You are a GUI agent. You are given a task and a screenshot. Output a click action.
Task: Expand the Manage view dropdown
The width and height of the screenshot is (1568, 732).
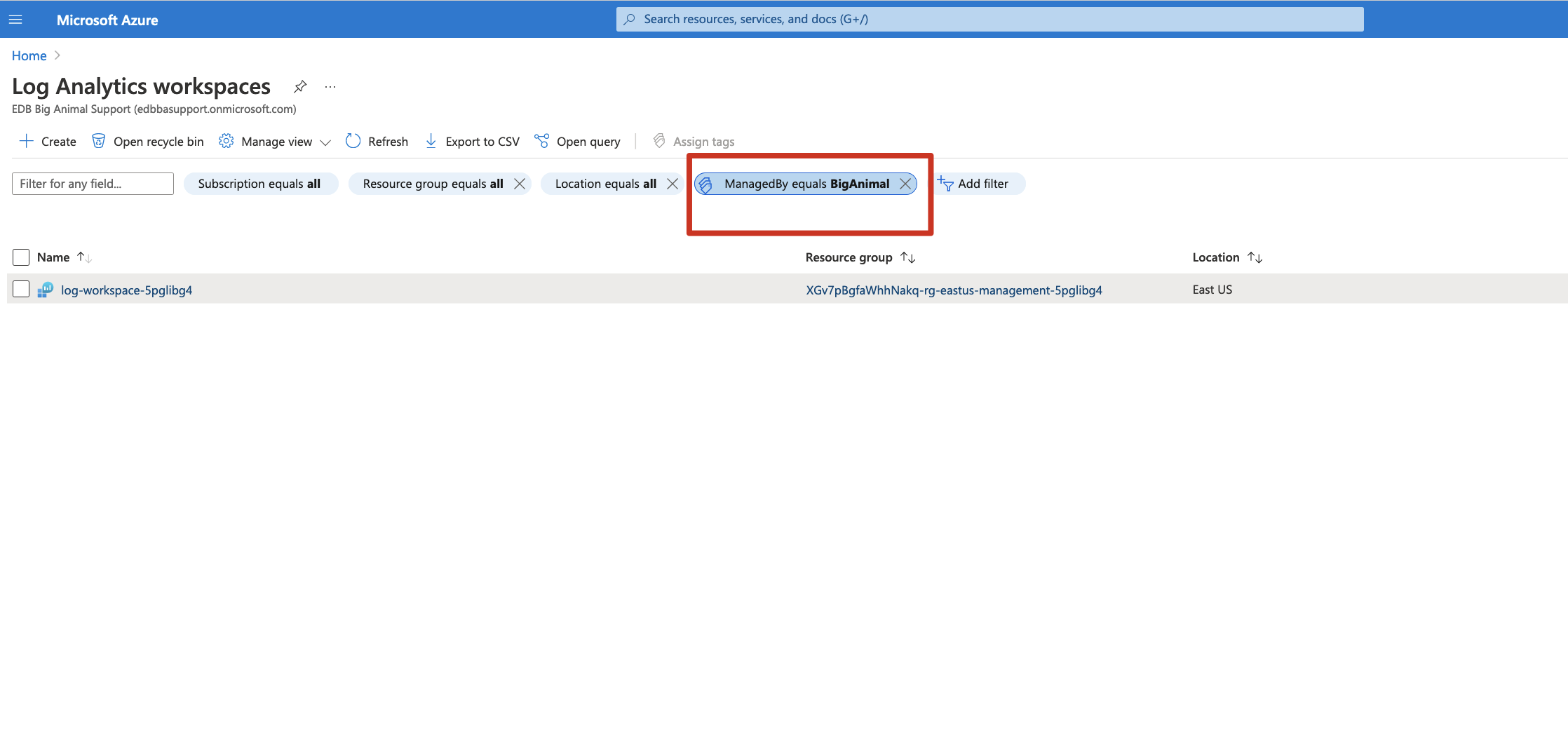click(x=274, y=141)
